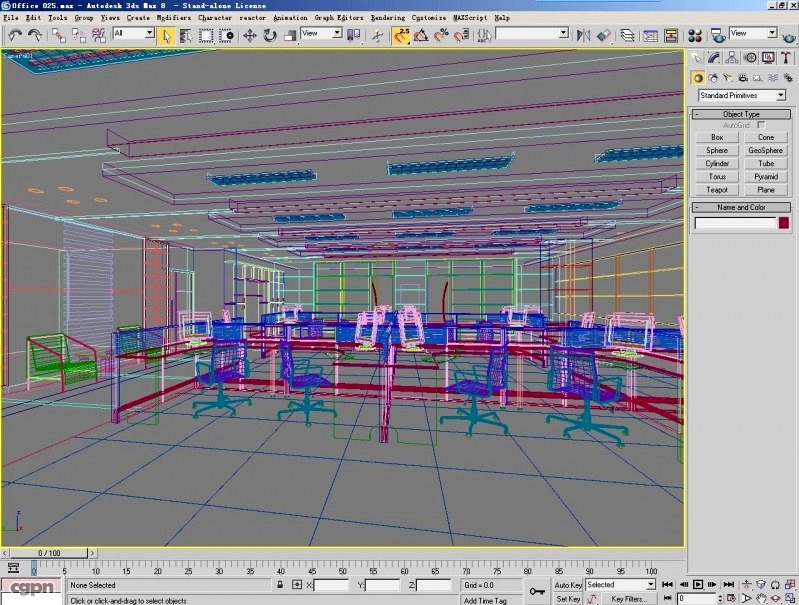799x605 pixels.
Task: Click Use Pivot Point Center icon
Action: coord(354,35)
